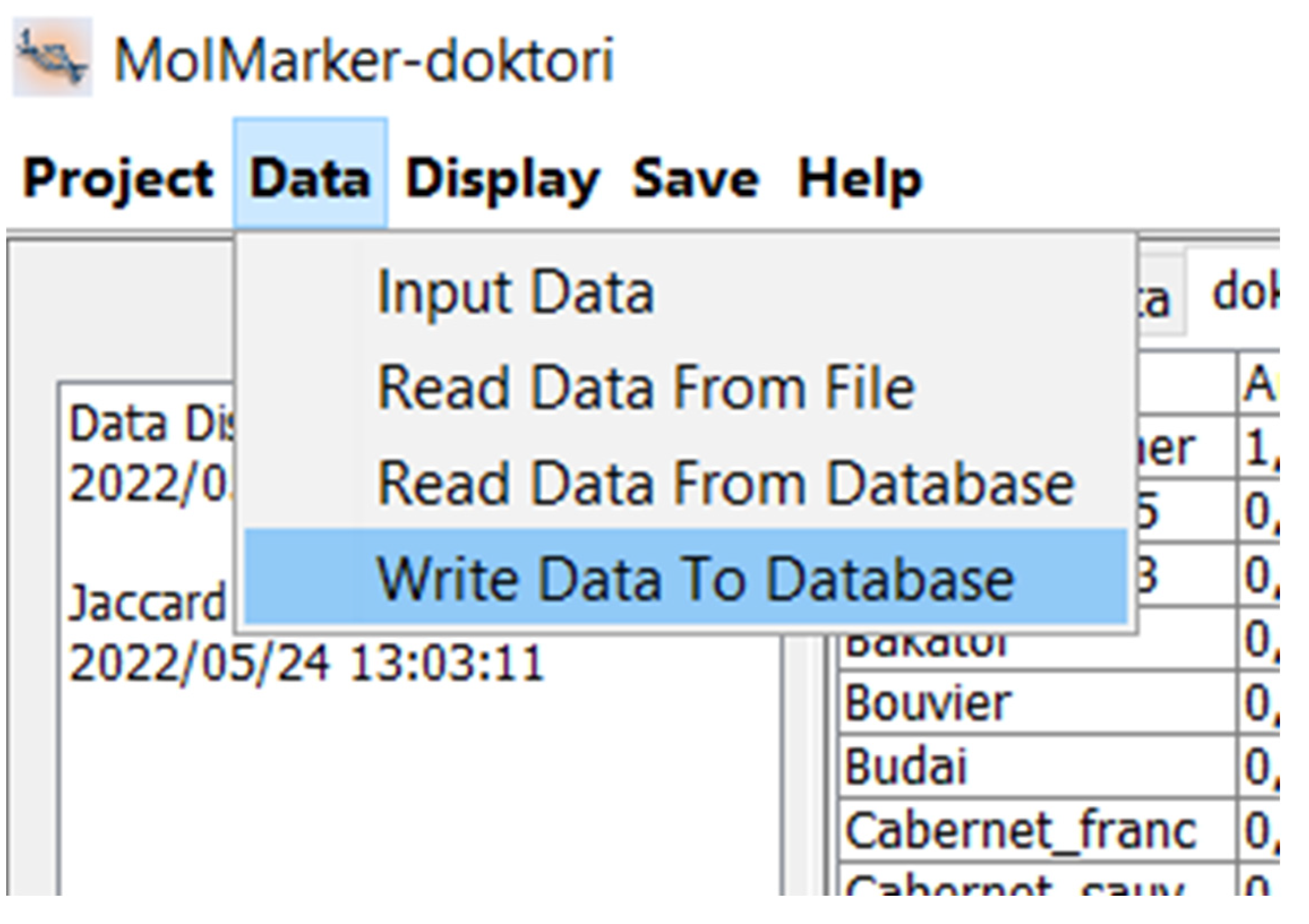Click the Jaccard entry in the log list
1309x924 pixels.
[148, 603]
